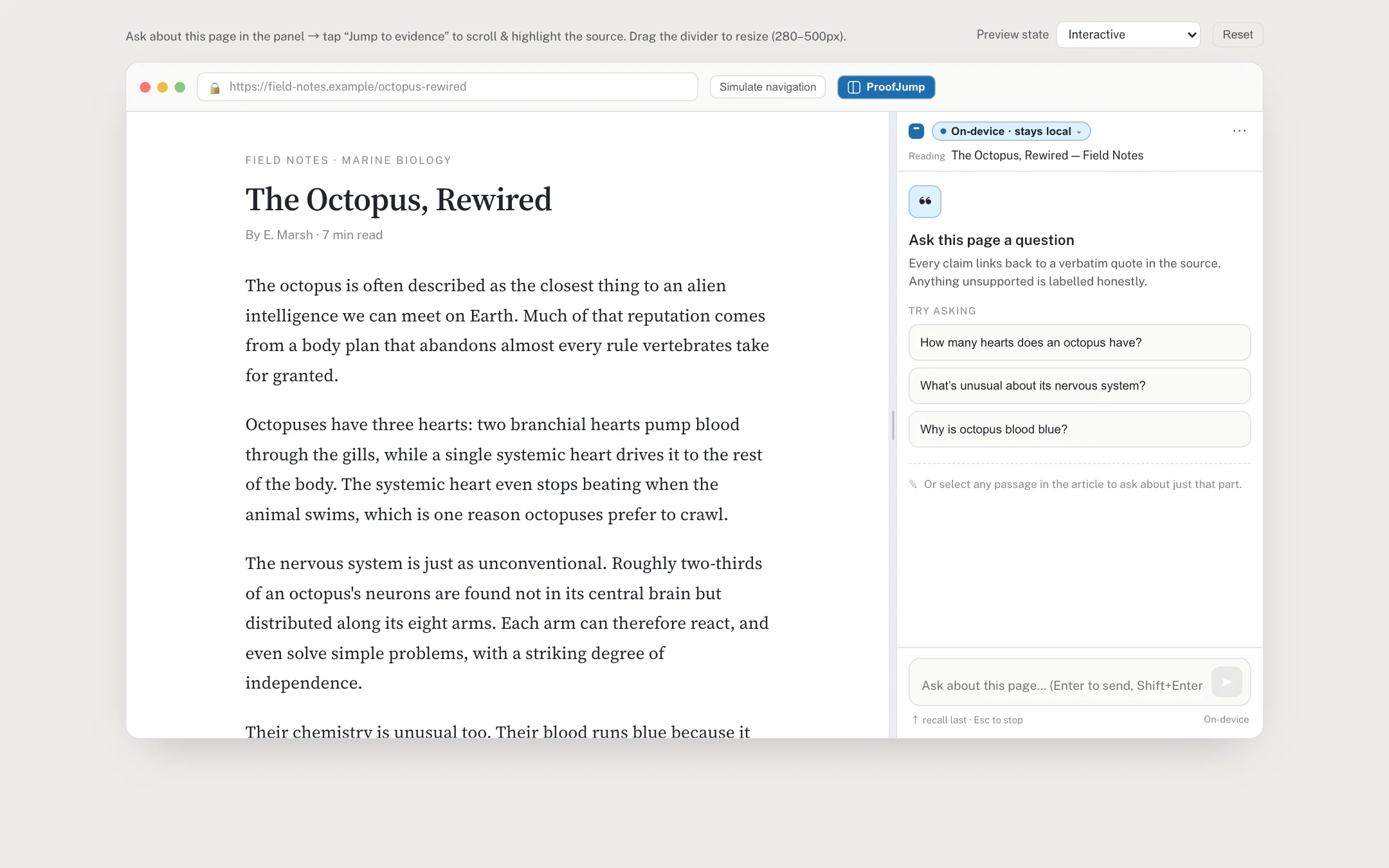
Task: Click Simulate navigation
Action: pyautogui.click(x=768, y=87)
